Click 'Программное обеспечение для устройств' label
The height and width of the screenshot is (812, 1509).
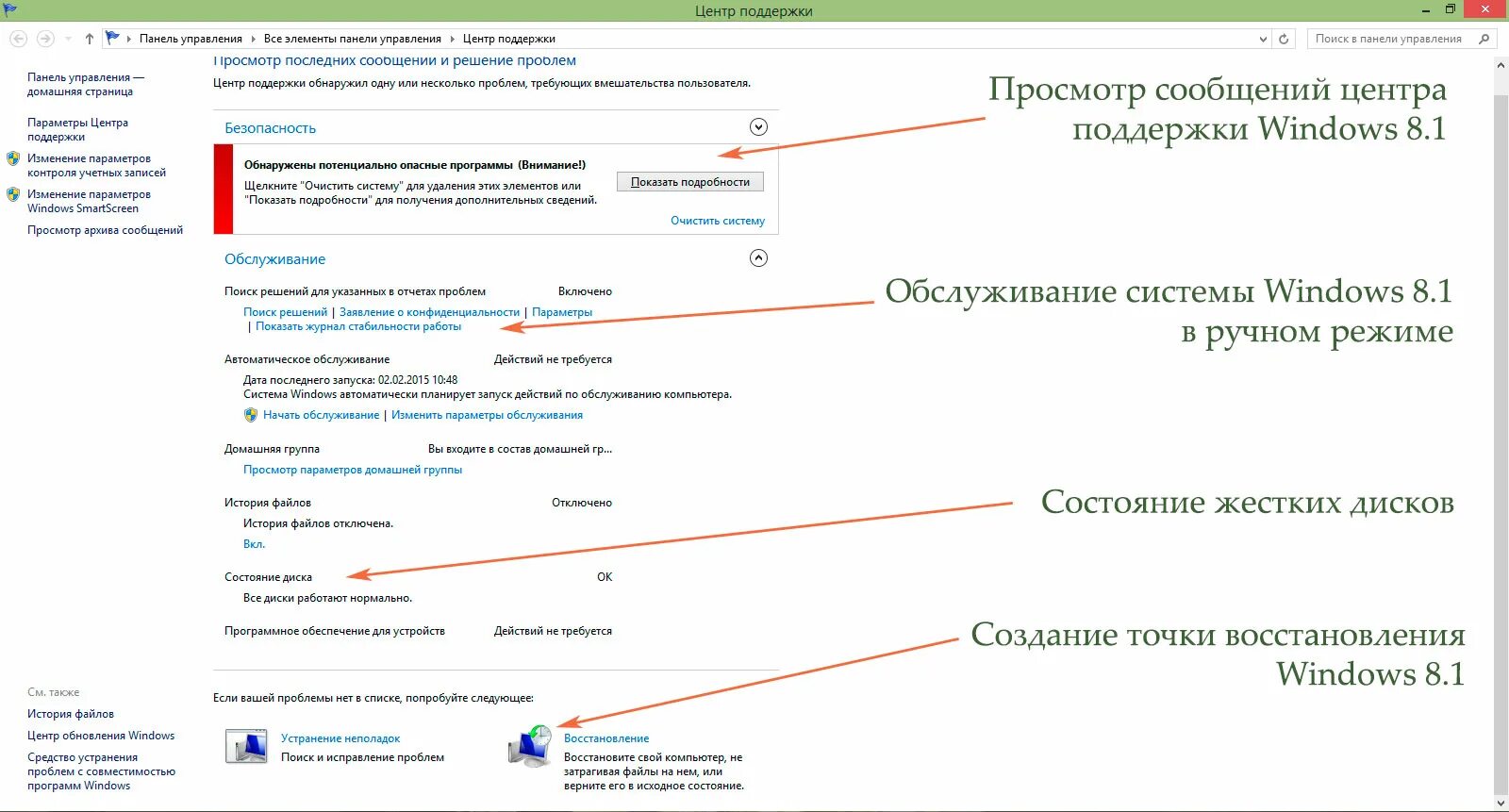[334, 631]
